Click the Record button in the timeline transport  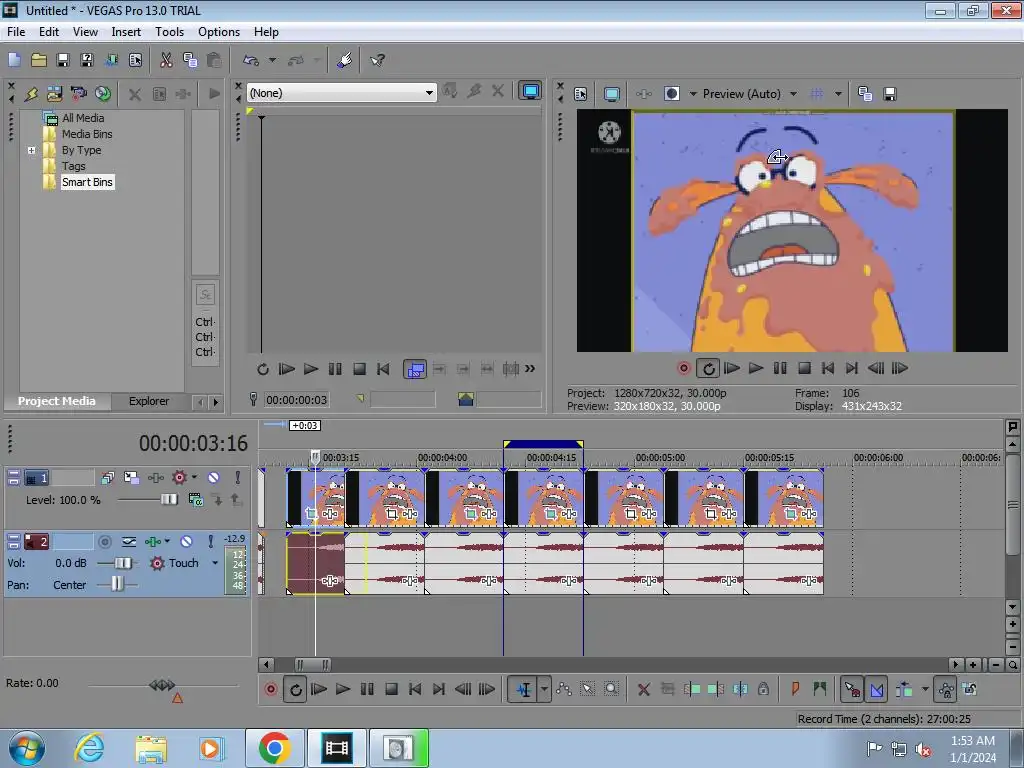click(x=271, y=689)
